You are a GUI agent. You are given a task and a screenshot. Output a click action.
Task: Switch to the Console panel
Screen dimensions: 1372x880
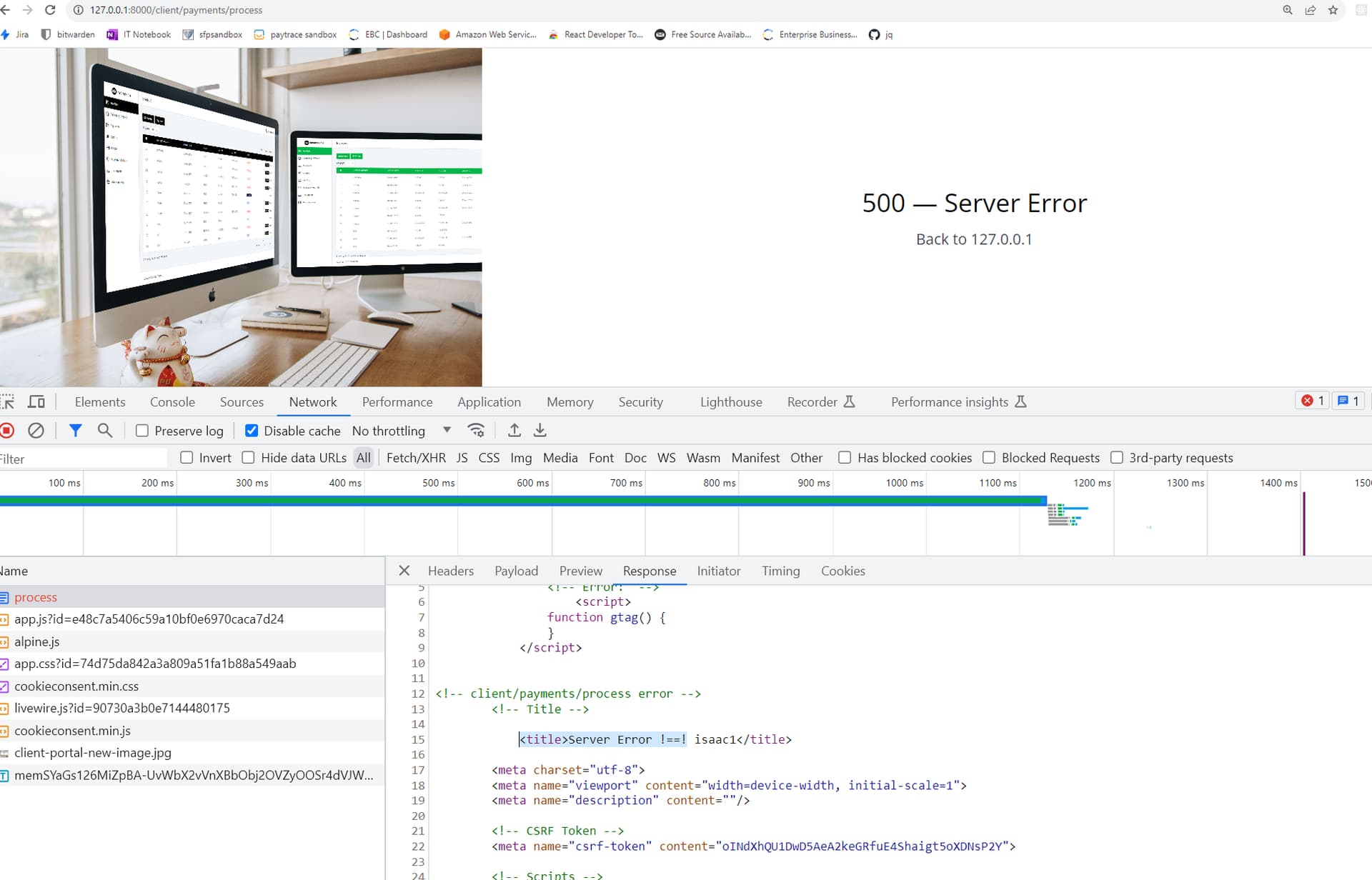click(172, 402)
